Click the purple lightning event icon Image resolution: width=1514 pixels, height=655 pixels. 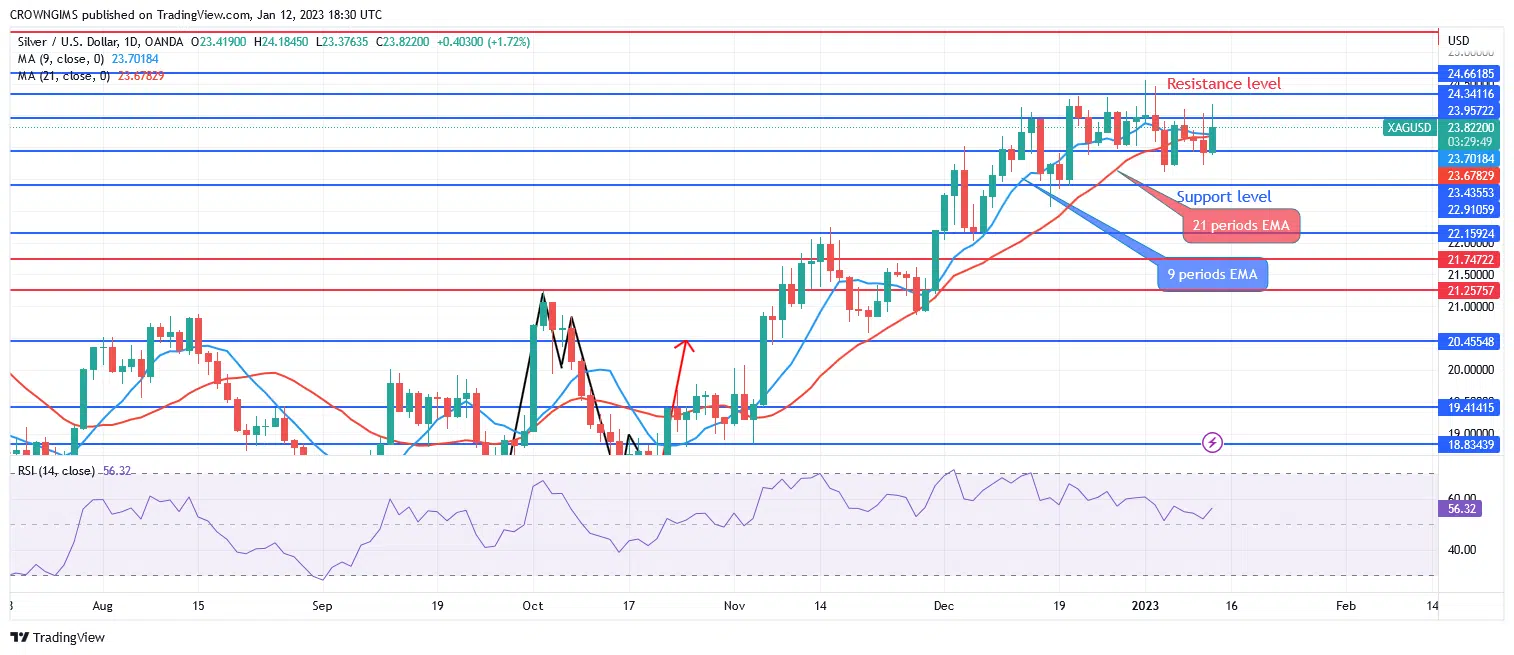1212,441
